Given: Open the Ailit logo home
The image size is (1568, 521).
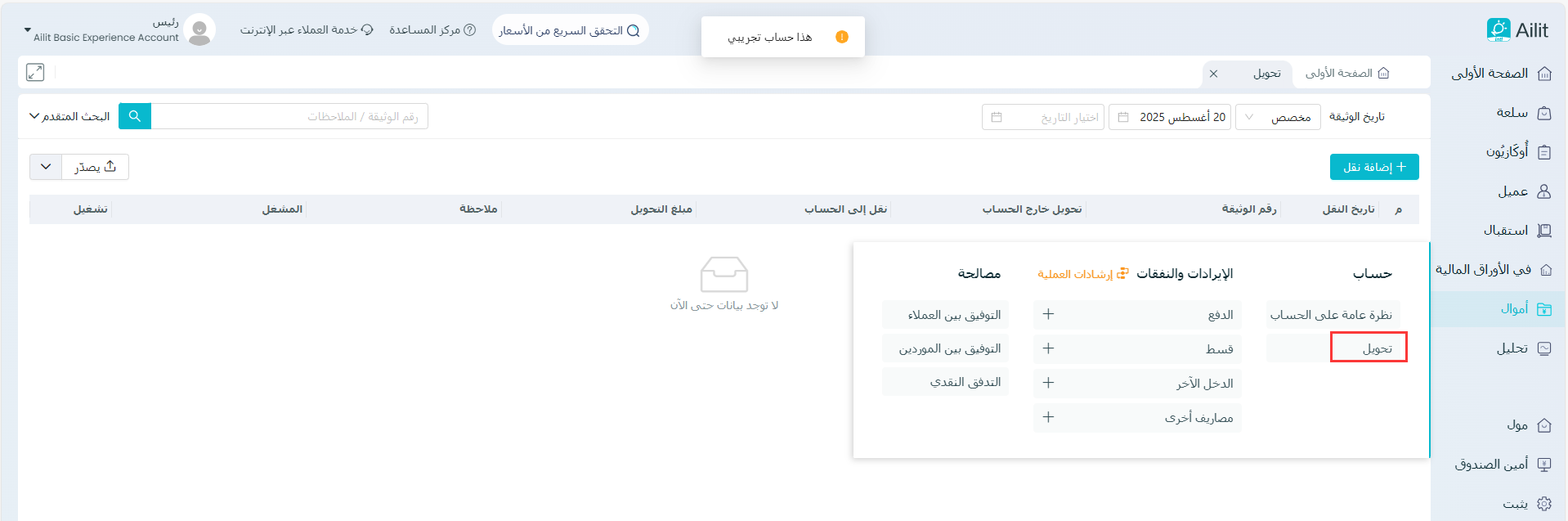Looking at the screenshot, I should [x=1517, y=30].
